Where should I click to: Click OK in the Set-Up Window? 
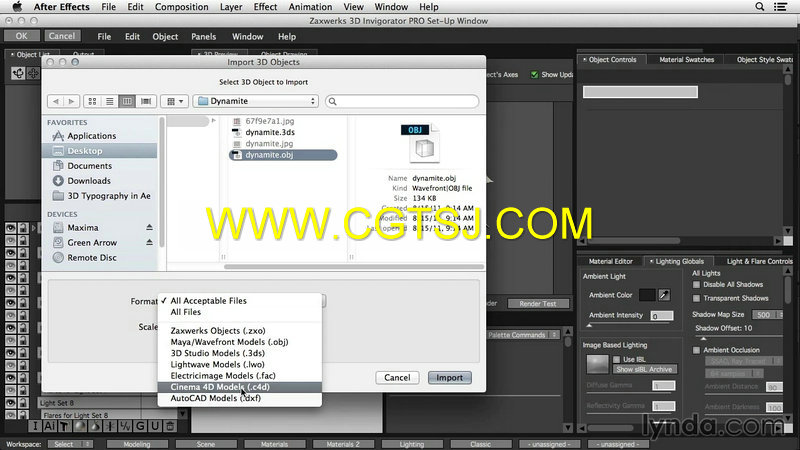coord(21,36)
